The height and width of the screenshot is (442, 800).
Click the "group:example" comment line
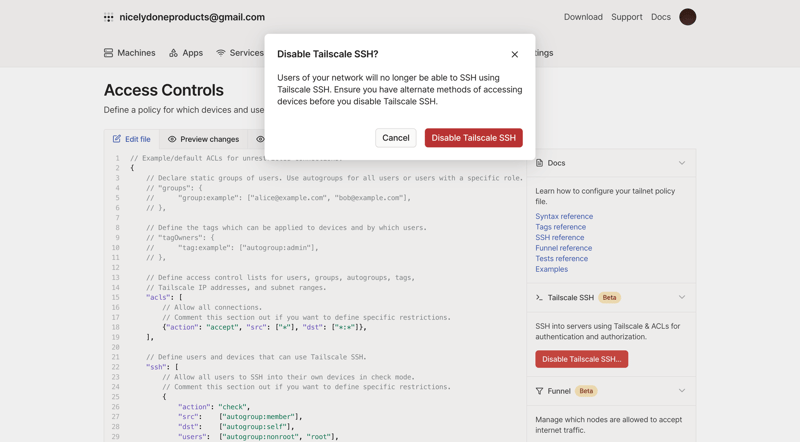[278, 198]
